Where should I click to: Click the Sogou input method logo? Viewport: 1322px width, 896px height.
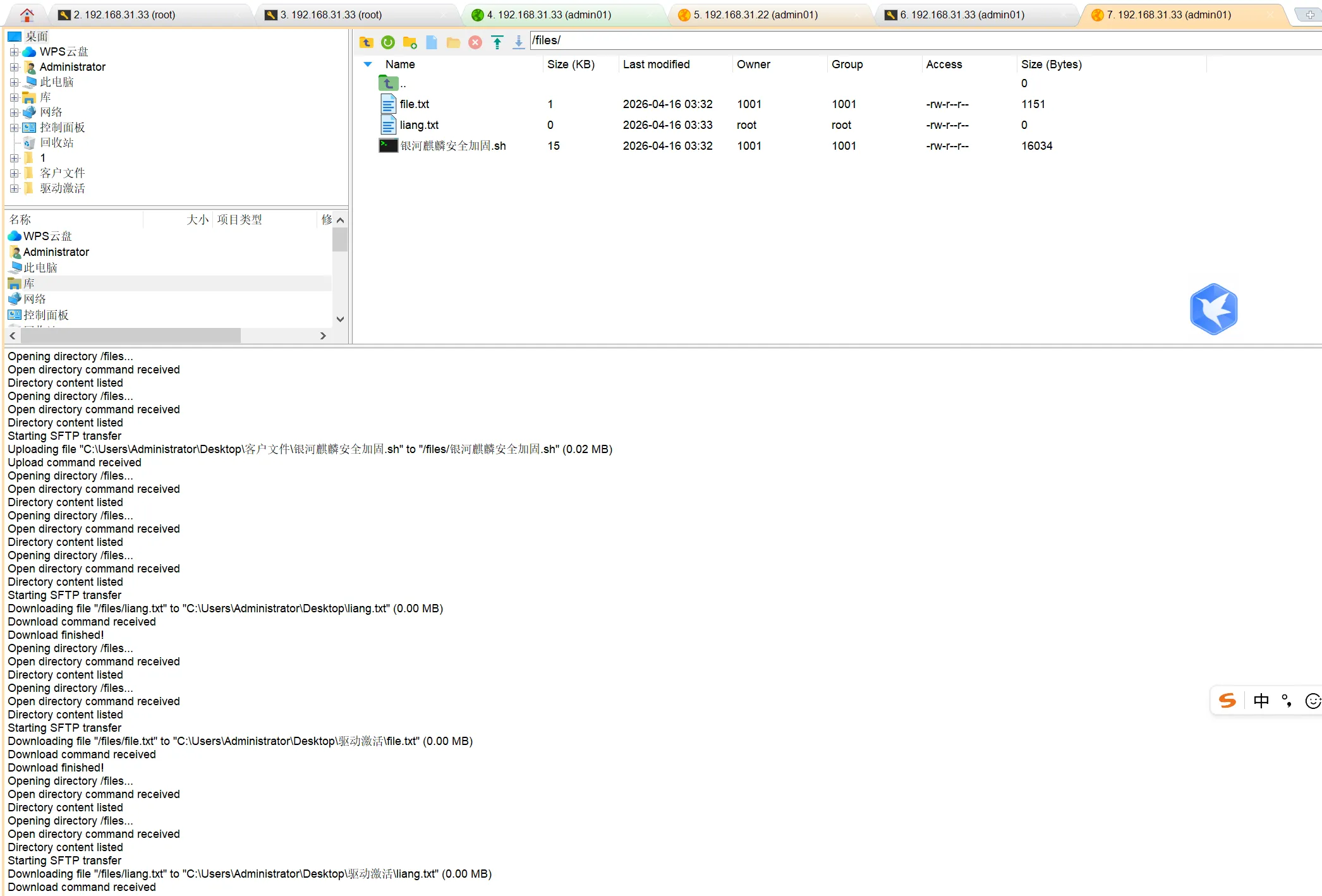tap(1227, 701)
